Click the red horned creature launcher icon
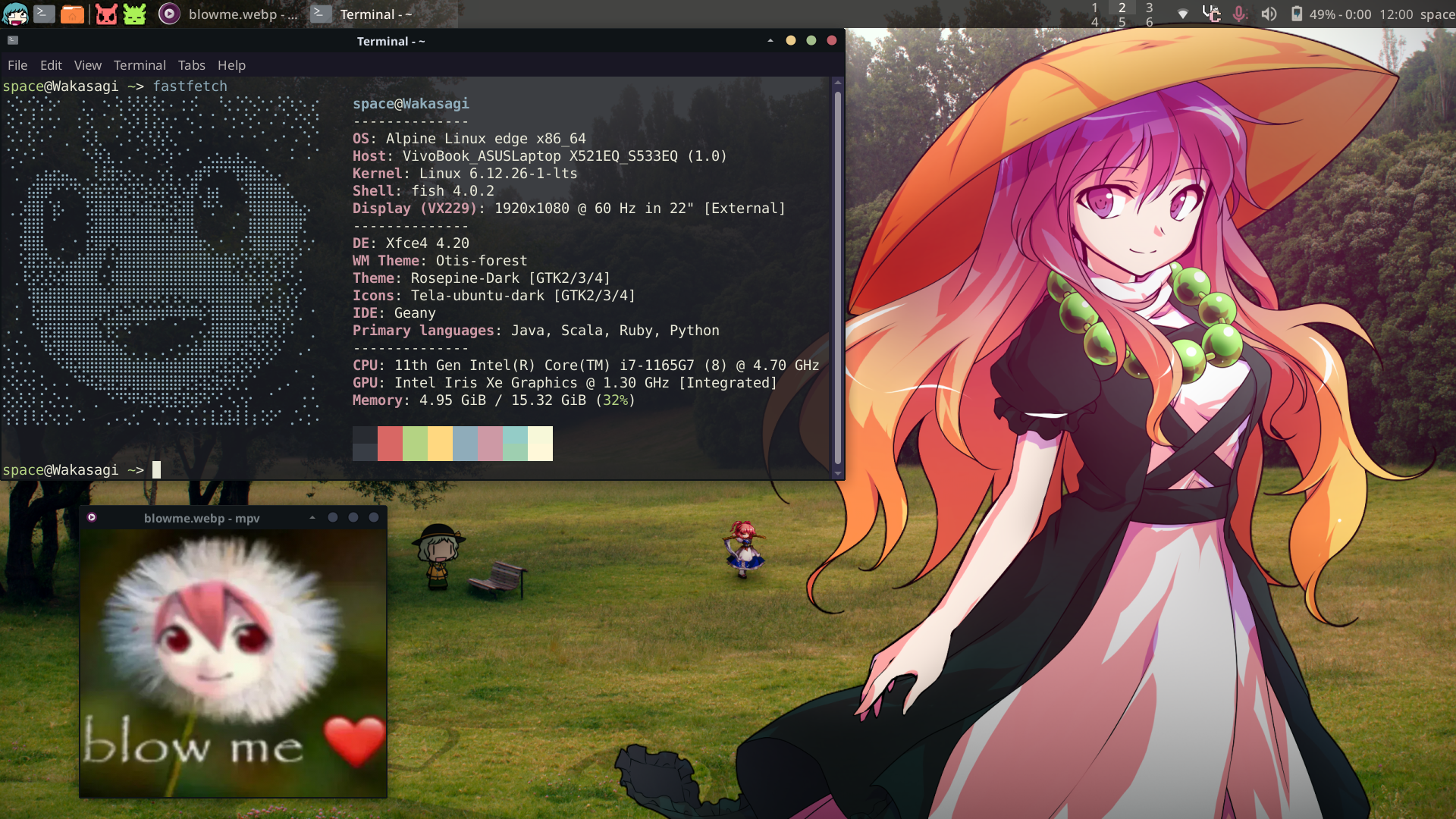Viewport: 1456px width, 819px height. 106,14
